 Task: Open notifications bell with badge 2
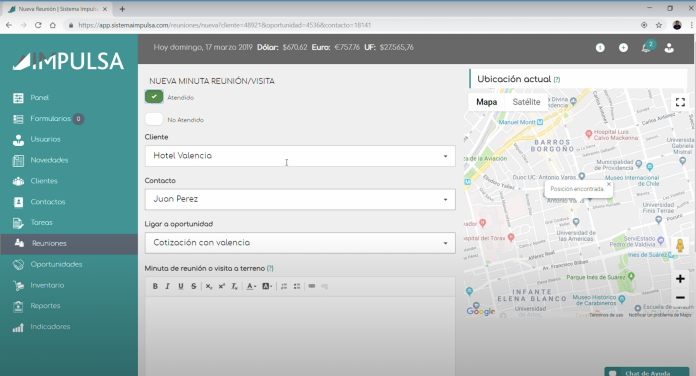pyautogui.click(x=648, y=47)
